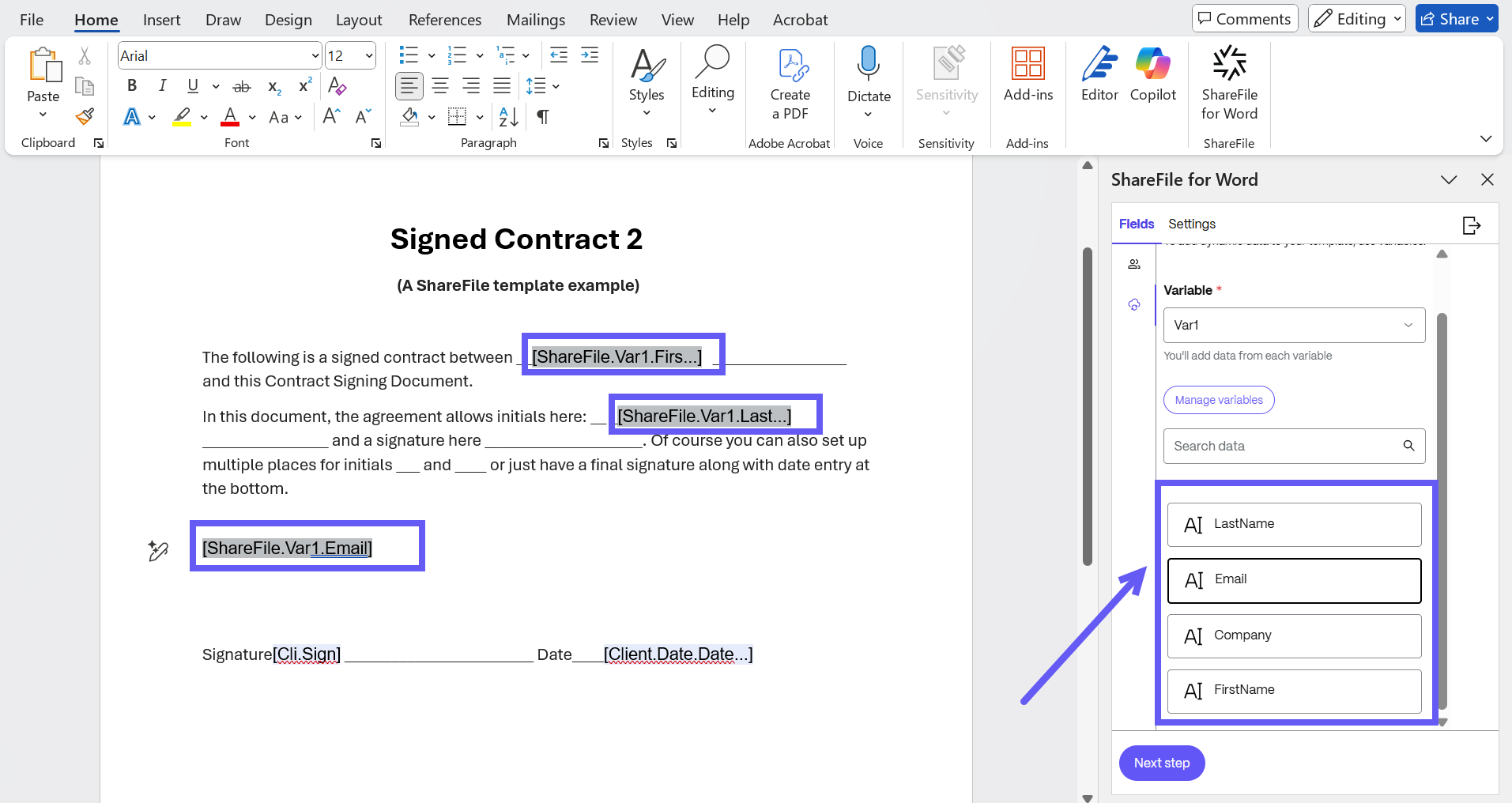Click the Manage variables button
The width and height of the screenshot is (1512, 803).
pos(1218,400)
